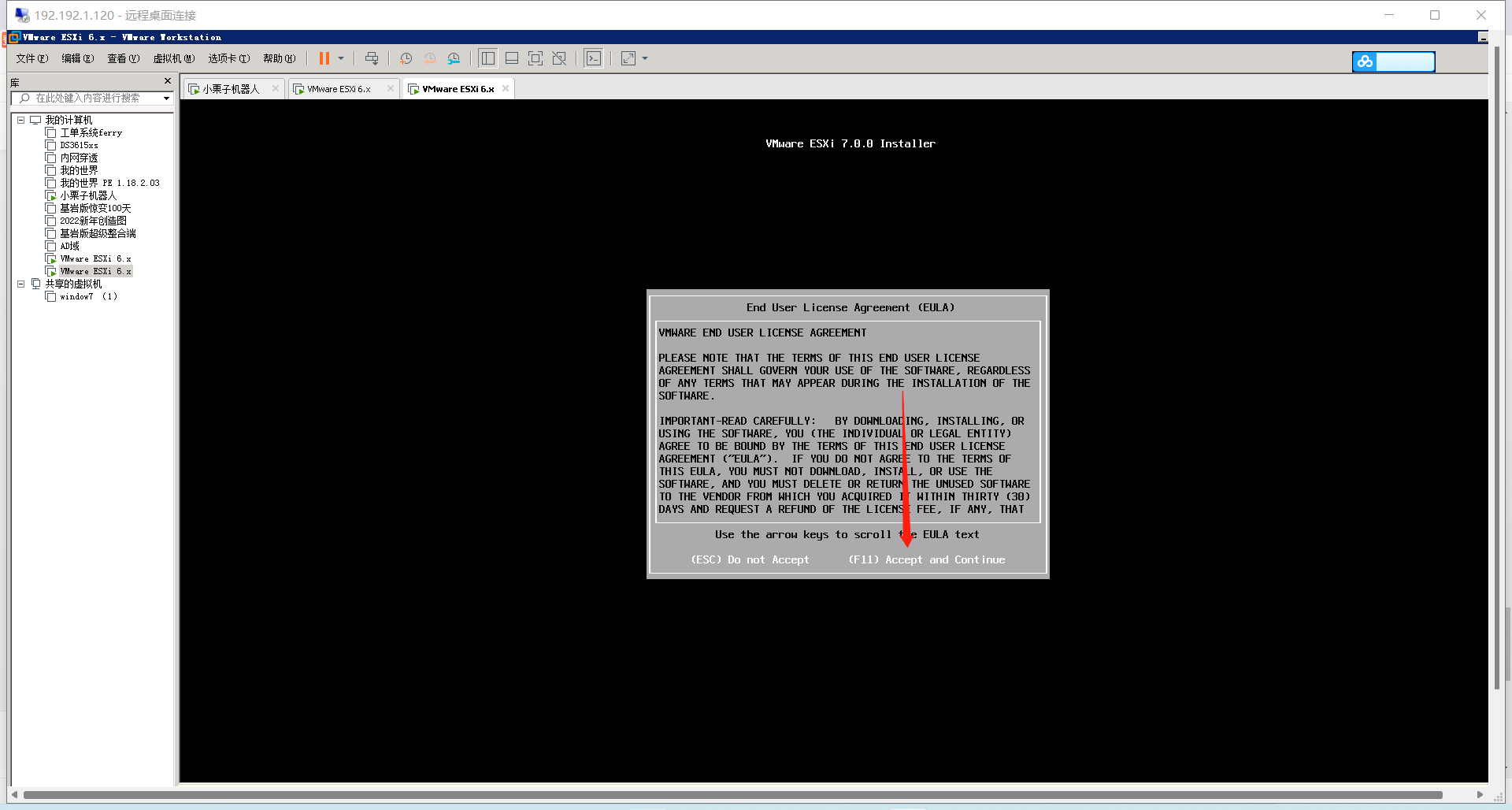This screenshot has width=1512, height=810.
Task: Select 工单系统ferry in the library
Action: 91,133
